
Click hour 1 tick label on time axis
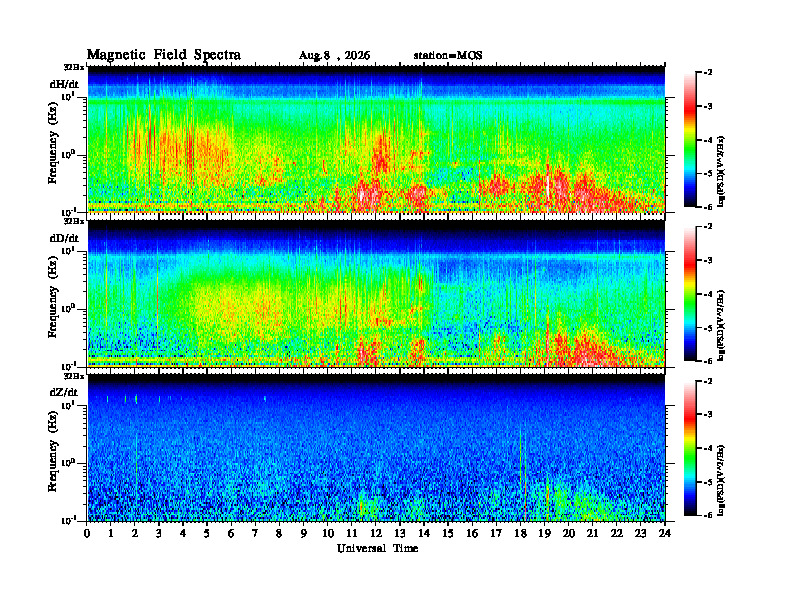click(x=111, y=534)
